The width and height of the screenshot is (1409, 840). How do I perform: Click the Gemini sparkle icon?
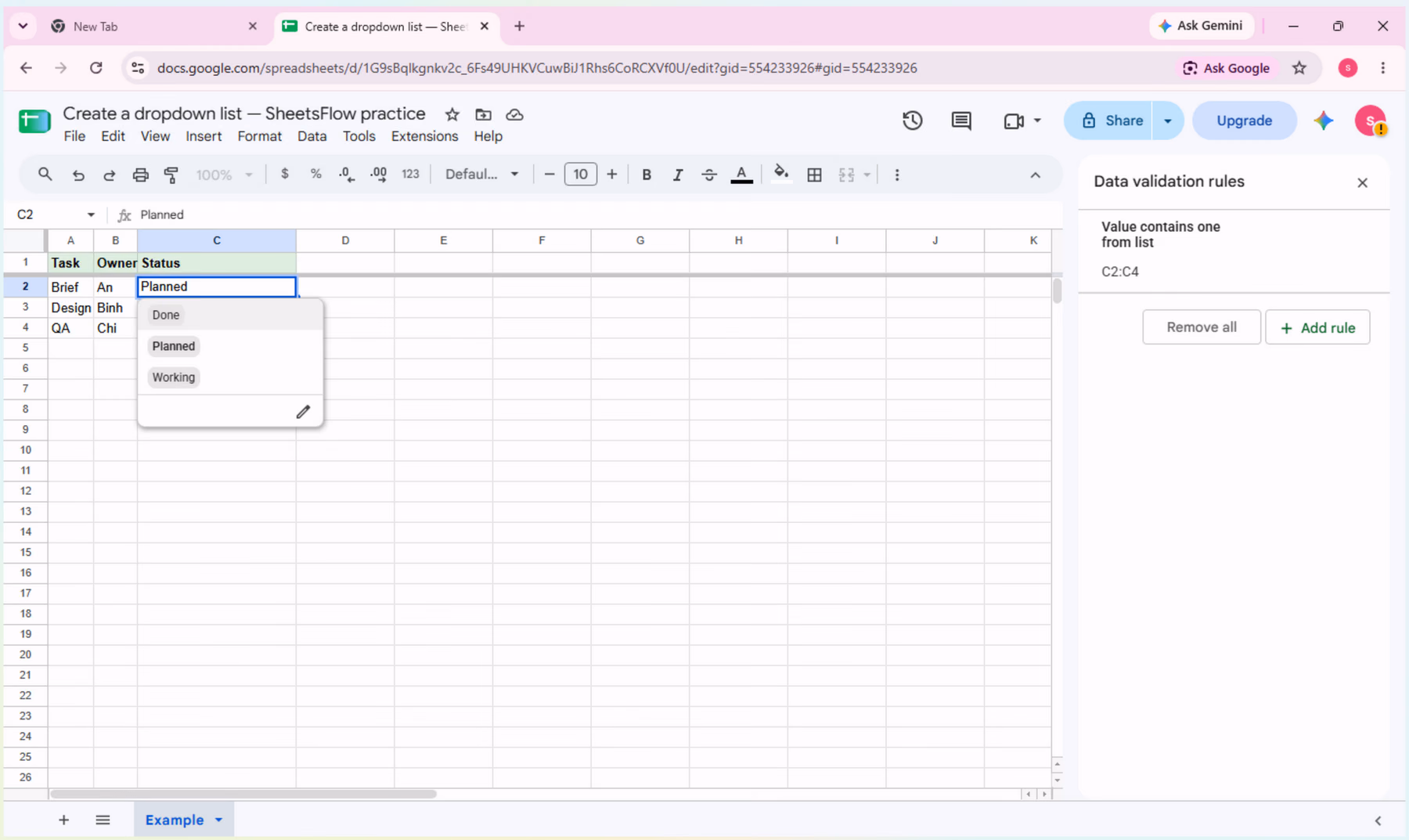pyautogui.click(x=1324, y=121)
